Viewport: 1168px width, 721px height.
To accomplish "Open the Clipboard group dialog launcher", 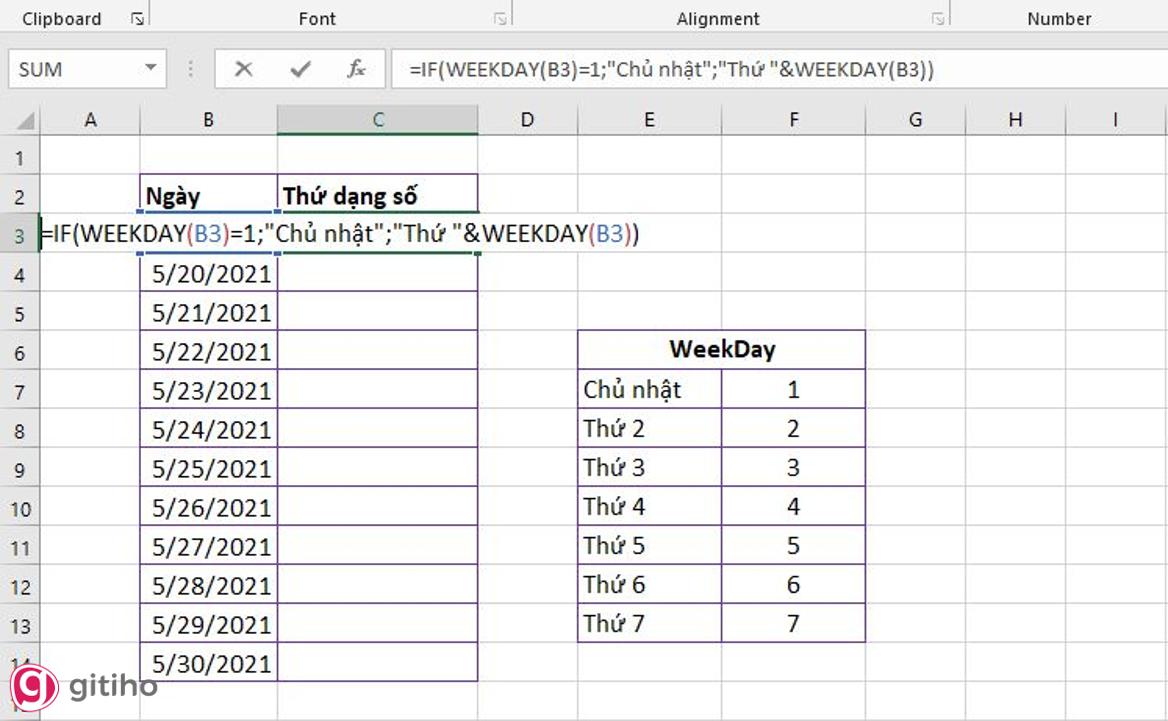I will [137, 18].
